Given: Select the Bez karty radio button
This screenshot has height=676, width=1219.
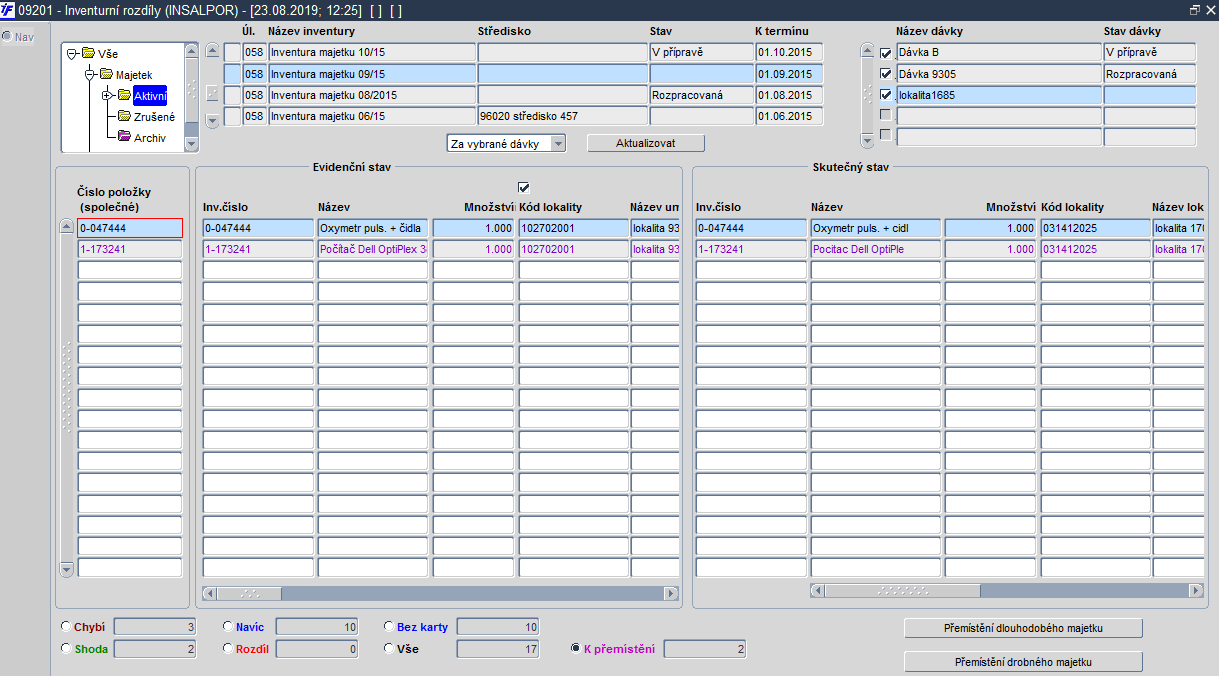Looking at the screenshot, I should [388, 627].
